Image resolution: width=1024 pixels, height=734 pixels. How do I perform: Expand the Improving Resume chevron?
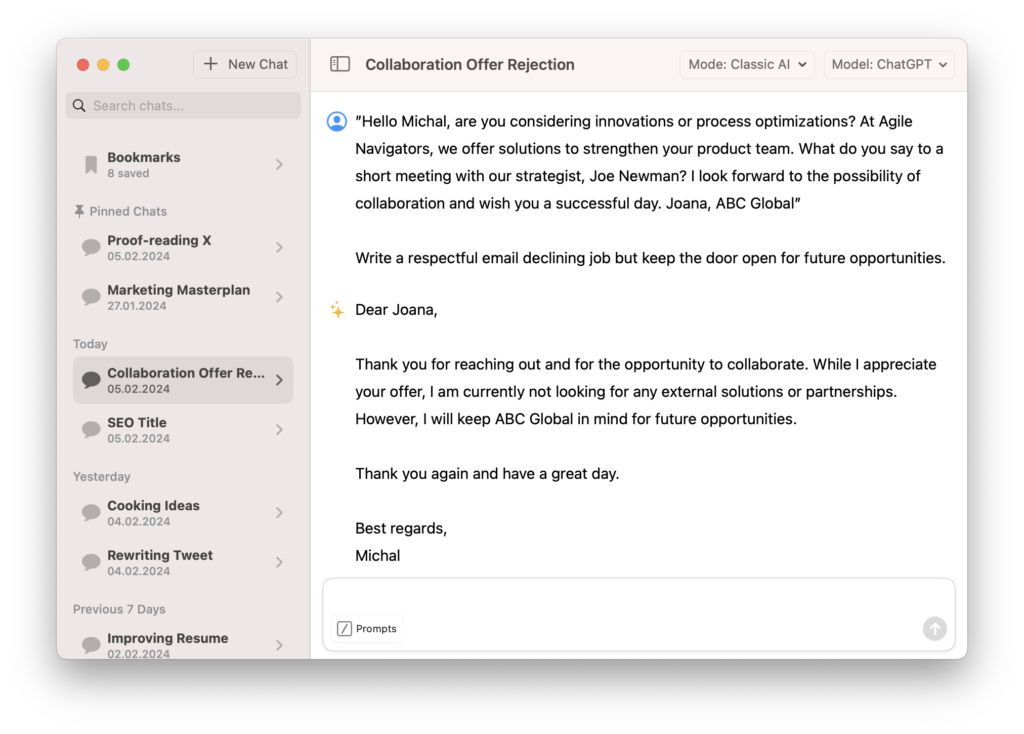[x=280, y=645]
